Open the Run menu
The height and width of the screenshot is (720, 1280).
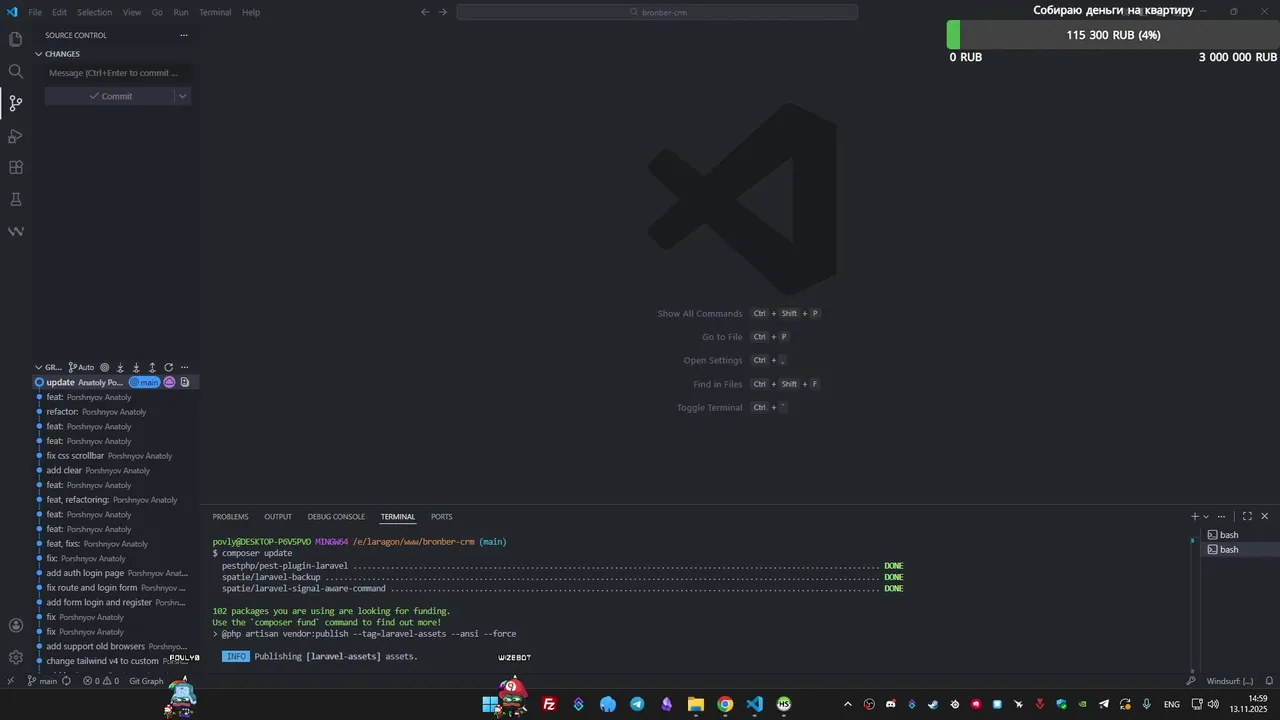[x=181, y=12]
